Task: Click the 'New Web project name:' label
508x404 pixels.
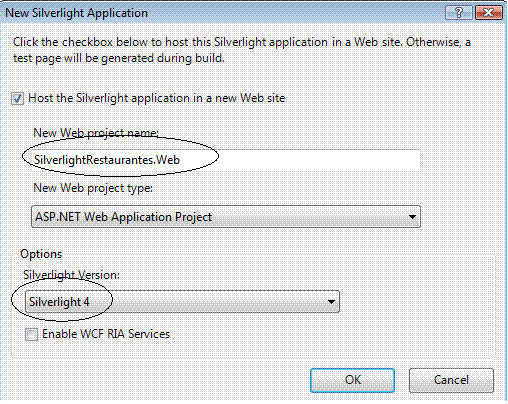Action: (x=96, y=133)
